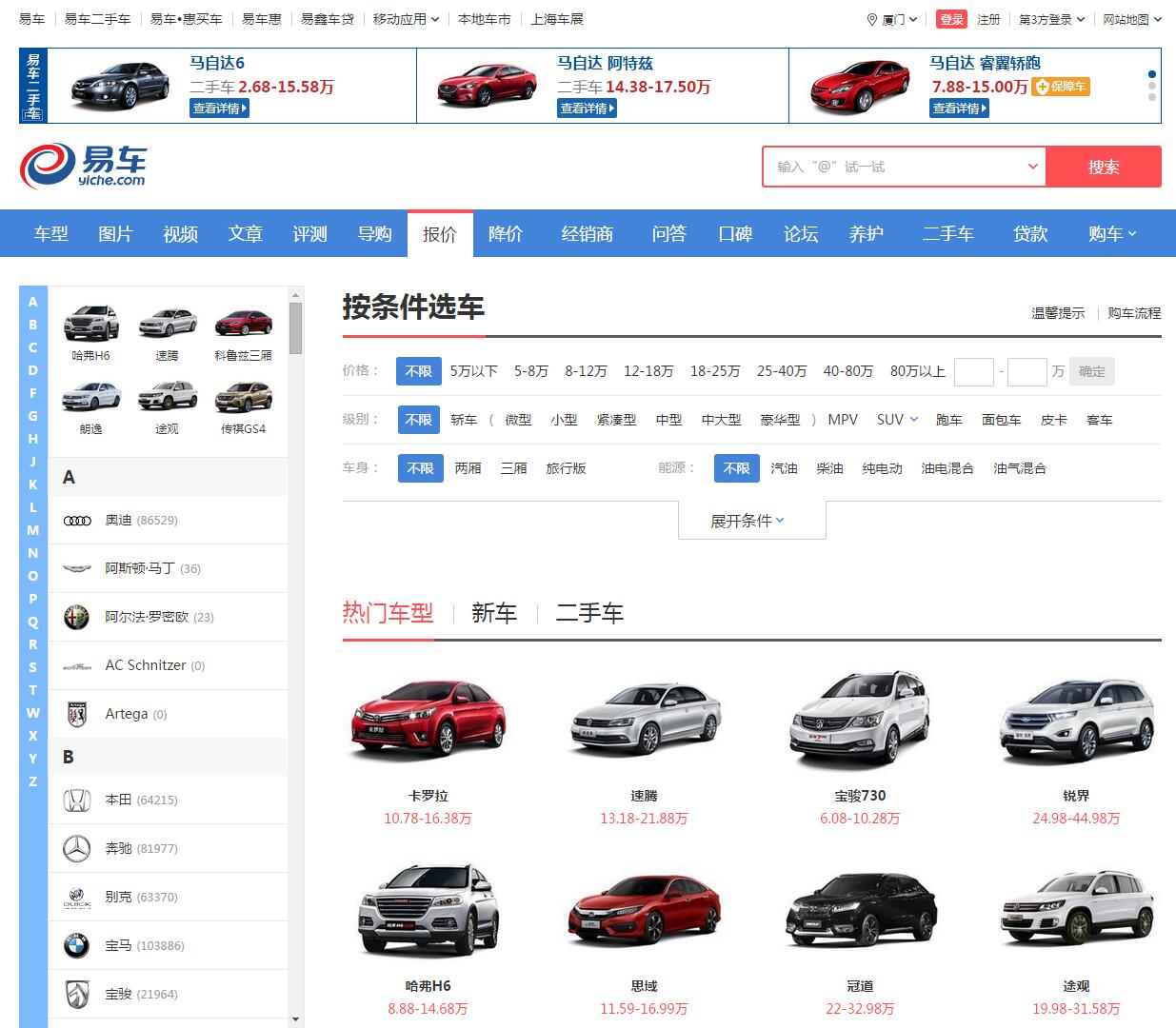1176x1028 pixels.
Task: Select energy filter 纯电动
Action: [x=882, y=468]
